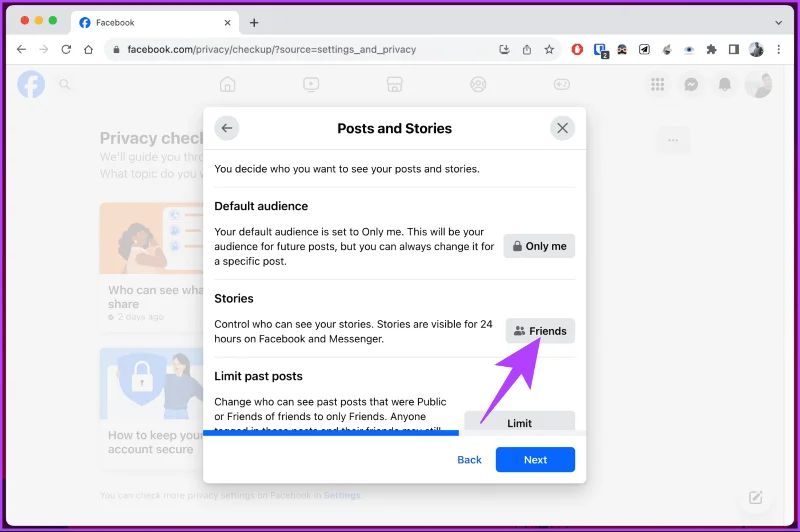Open the browser home page icon
Image resolution: width=800 pixels, height=532 pixels.
[x=88, y=49]
